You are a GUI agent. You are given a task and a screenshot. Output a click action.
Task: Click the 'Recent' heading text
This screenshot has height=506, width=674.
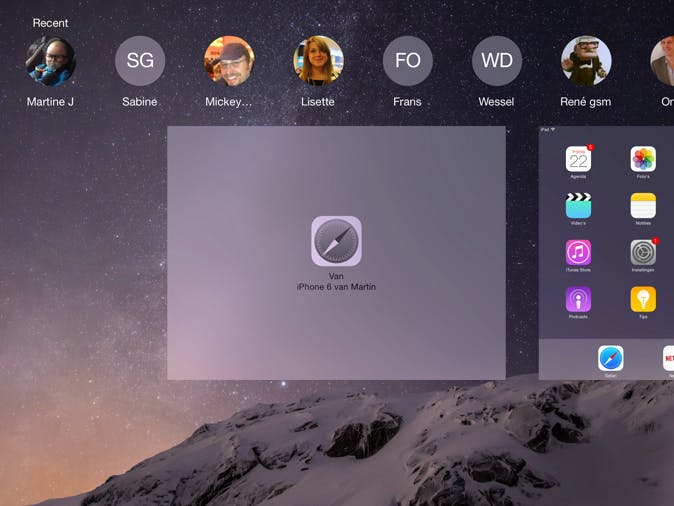coord(50,23)
